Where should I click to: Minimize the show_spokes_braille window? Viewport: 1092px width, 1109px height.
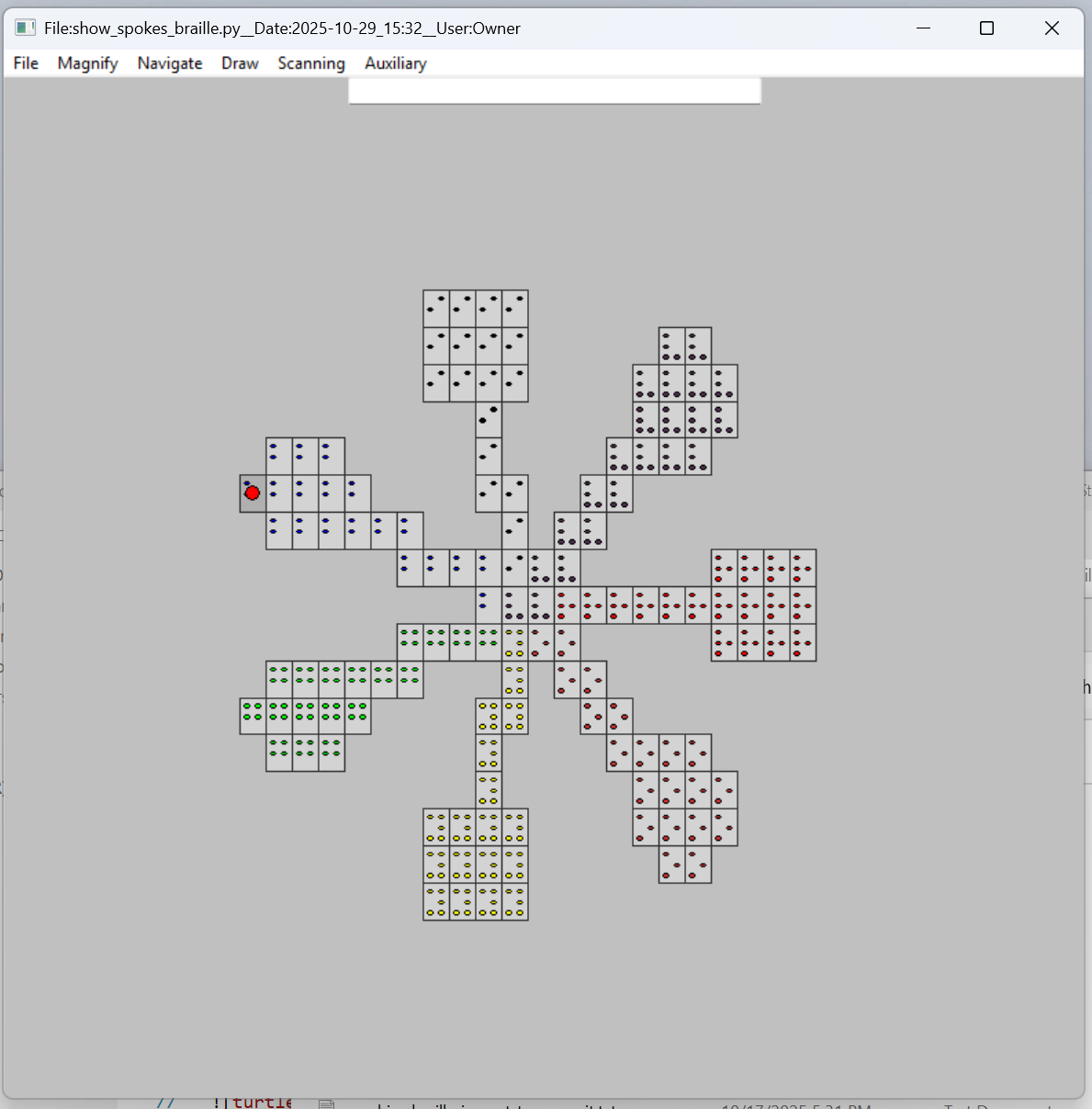click(x=924, y=28)
